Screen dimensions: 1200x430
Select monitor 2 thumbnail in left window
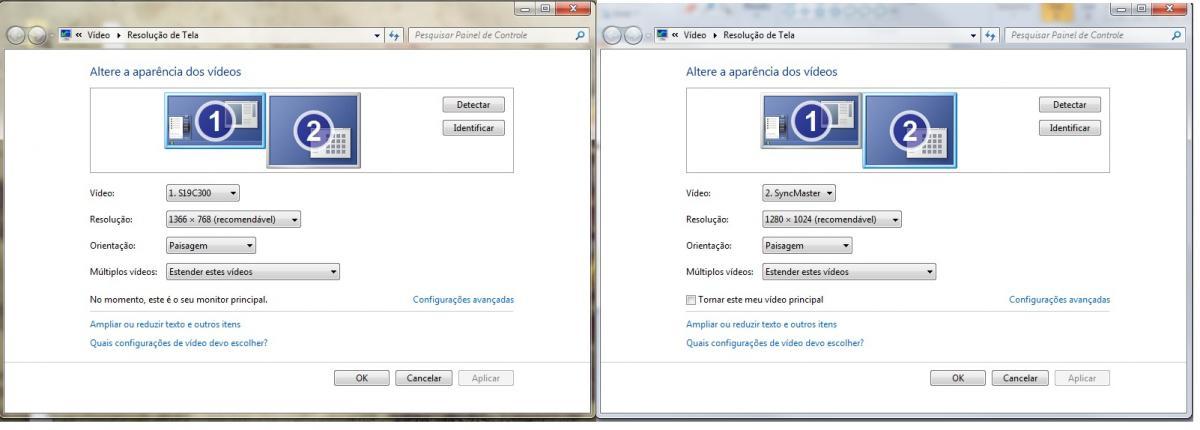click(313, 130)
